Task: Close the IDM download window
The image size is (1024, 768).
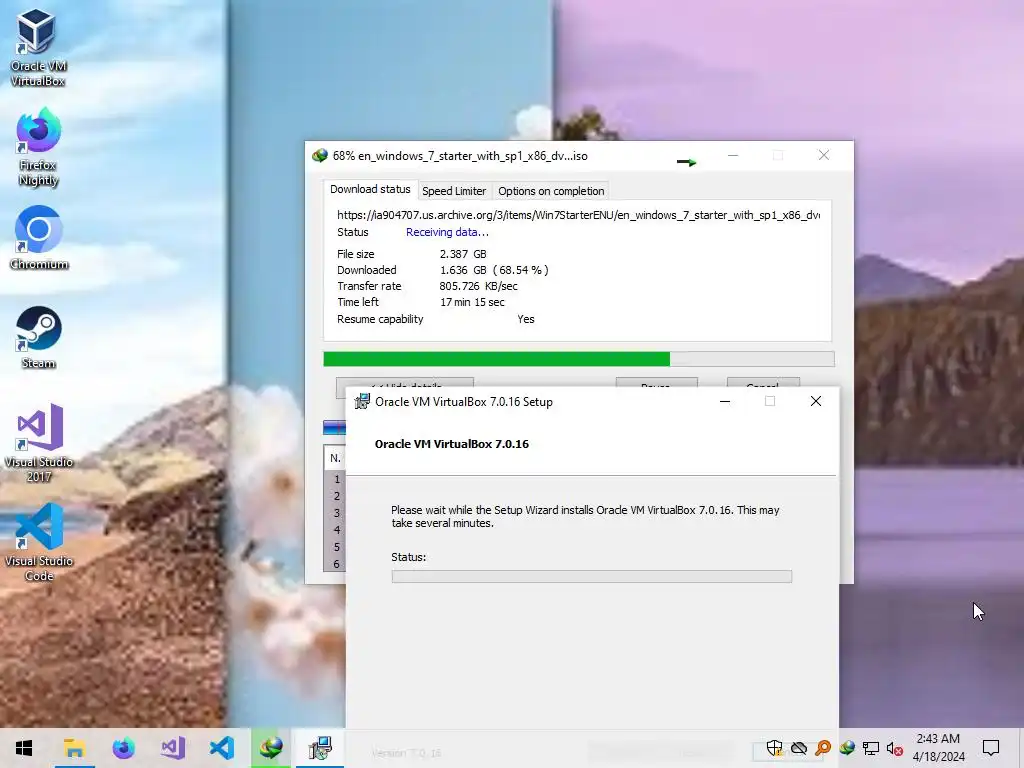Action: click(824, 155)
